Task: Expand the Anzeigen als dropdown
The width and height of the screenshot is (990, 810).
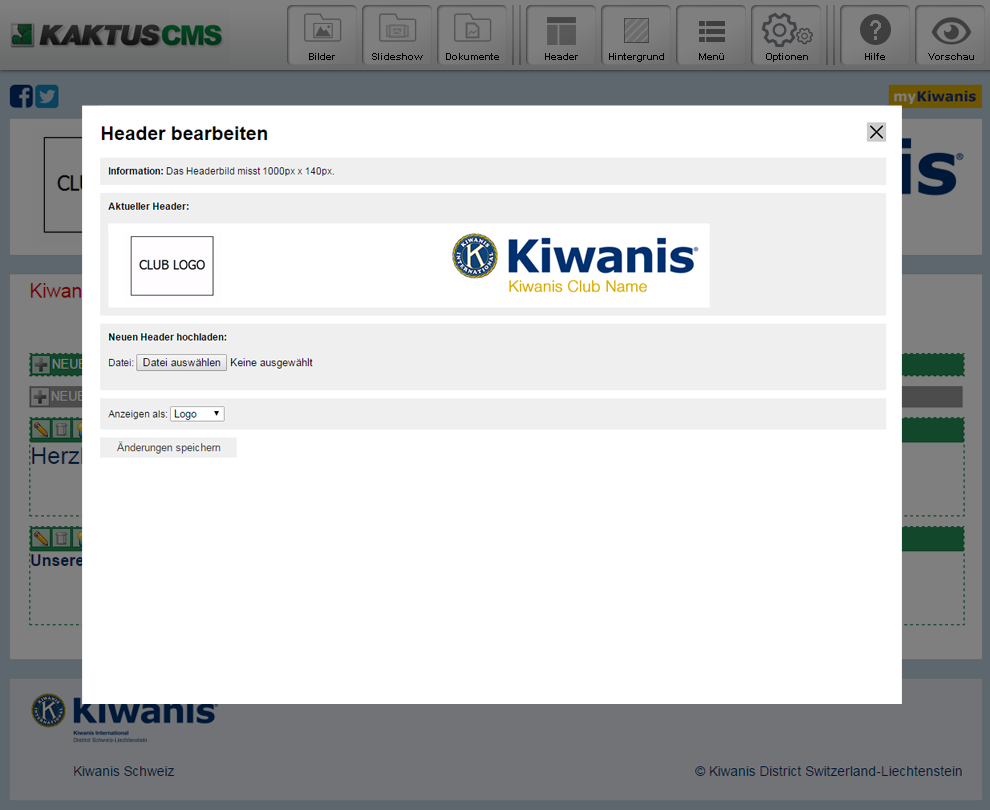Action: click(197, 414)
